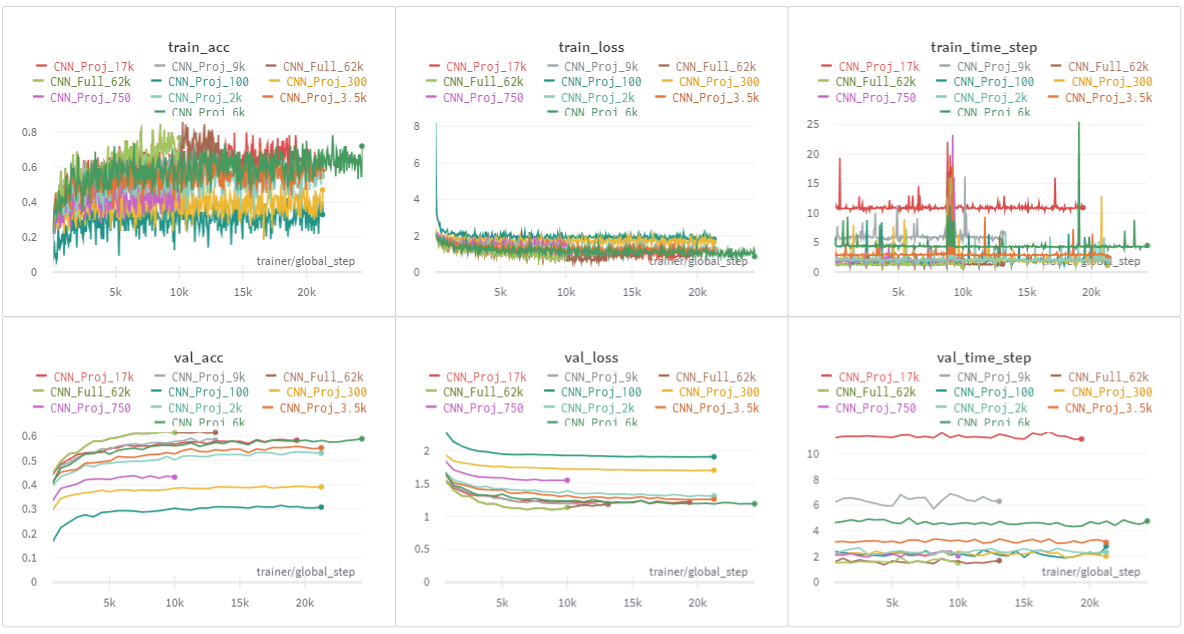Click trainer/global_step axis label in train_loss chart
Image resolution: width=1184 pixels, height=634 pixels.
(x=698, y=261)
